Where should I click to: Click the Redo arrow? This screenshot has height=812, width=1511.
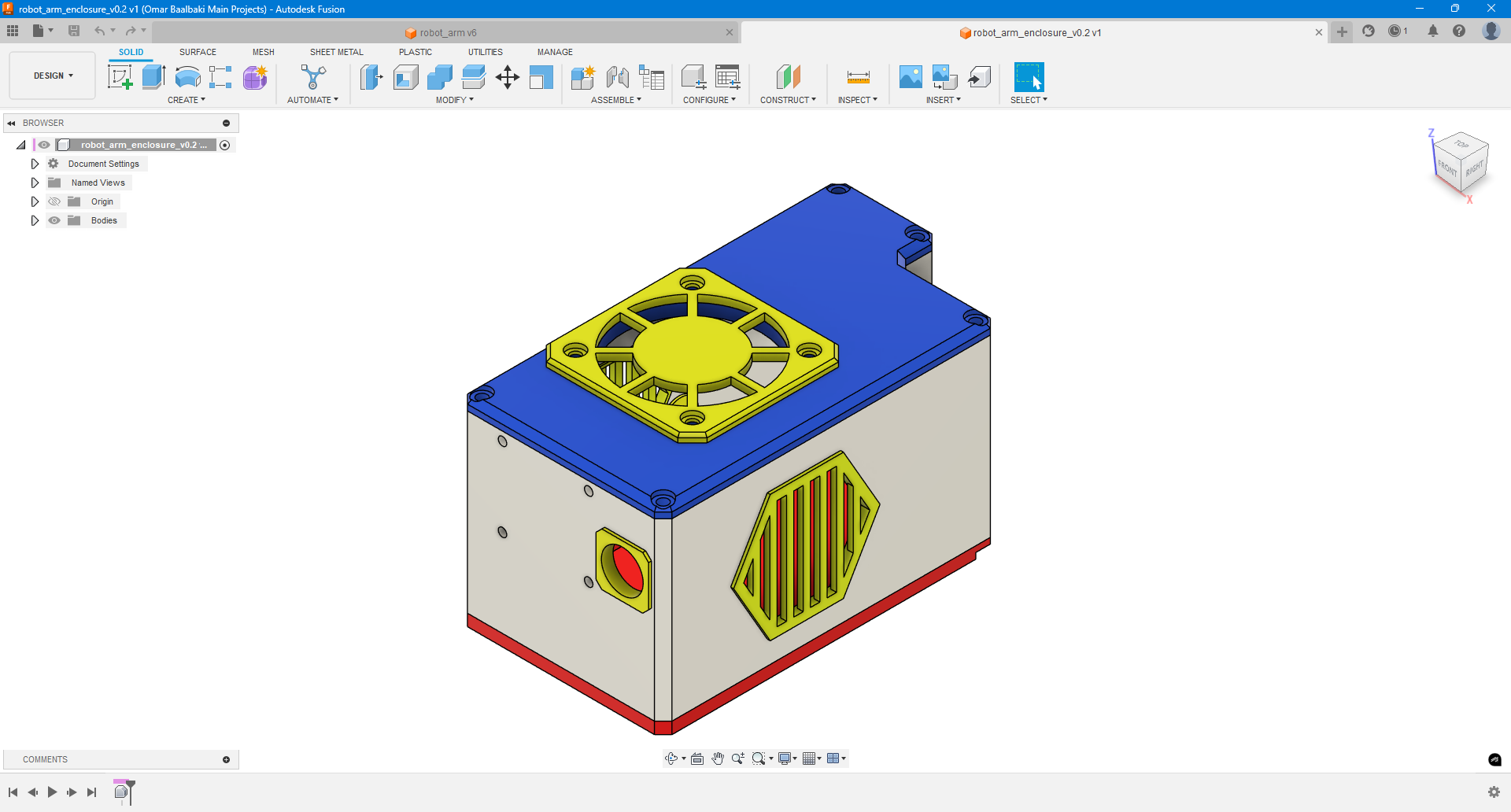coord(131,31)
